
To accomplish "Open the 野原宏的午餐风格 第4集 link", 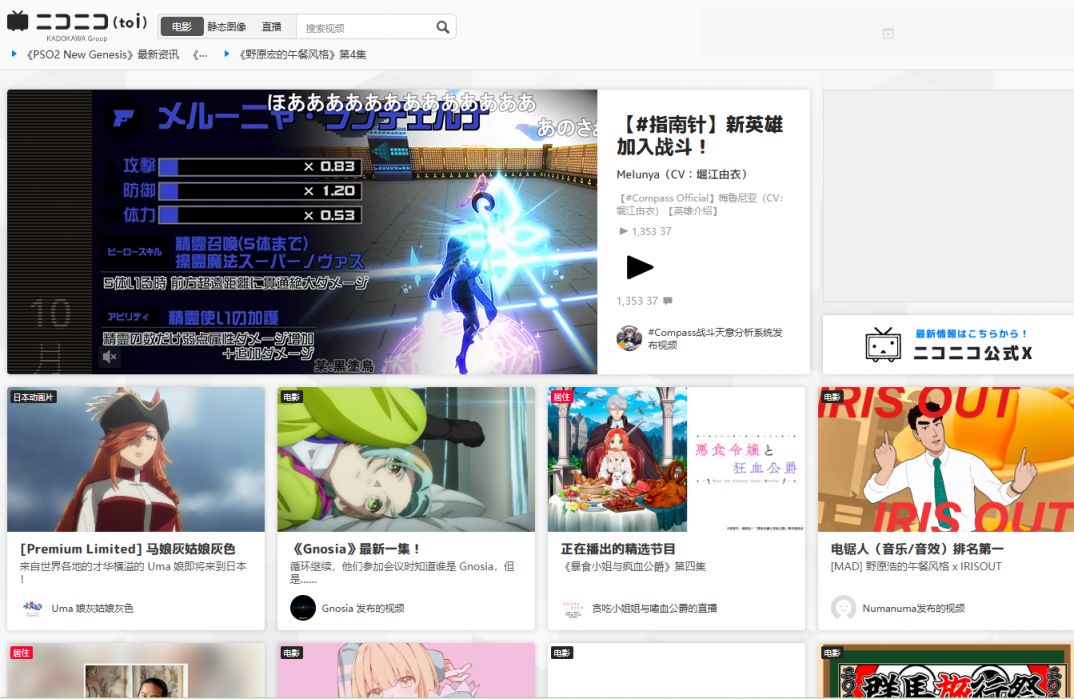I will pyautogui.click(x=301, y=55).
